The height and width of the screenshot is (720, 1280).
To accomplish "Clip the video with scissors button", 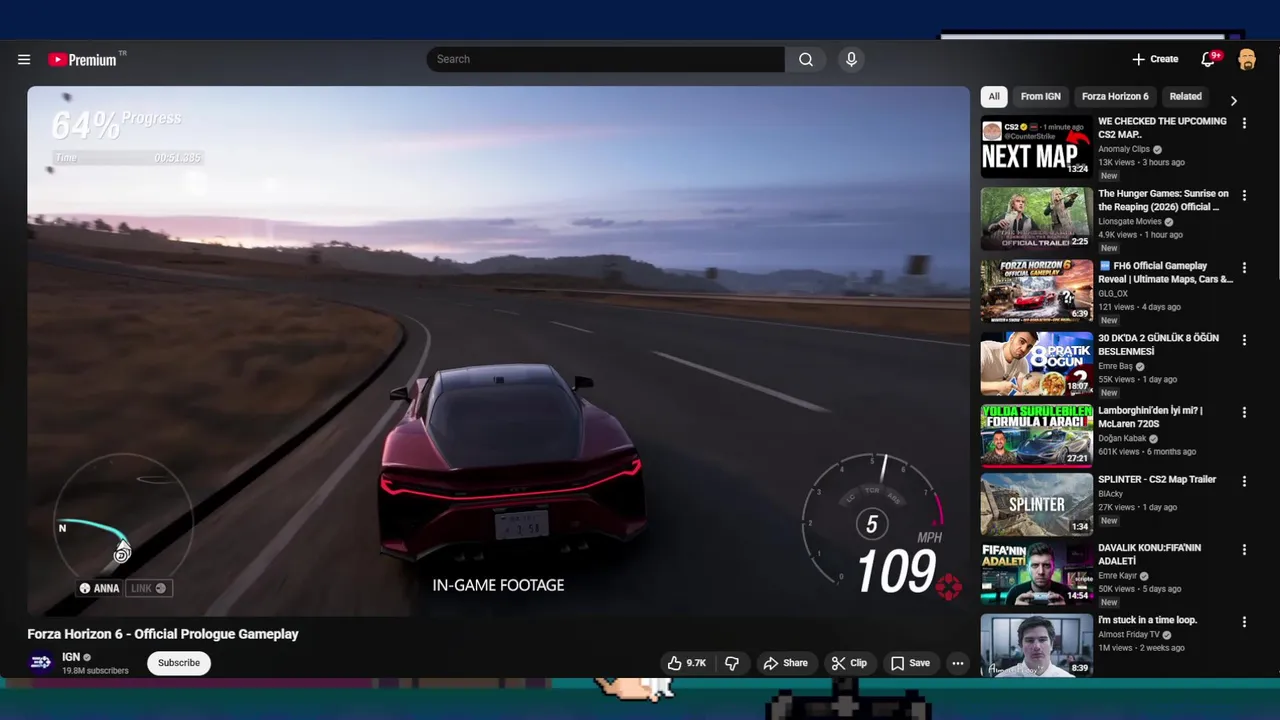I will 849,663.
